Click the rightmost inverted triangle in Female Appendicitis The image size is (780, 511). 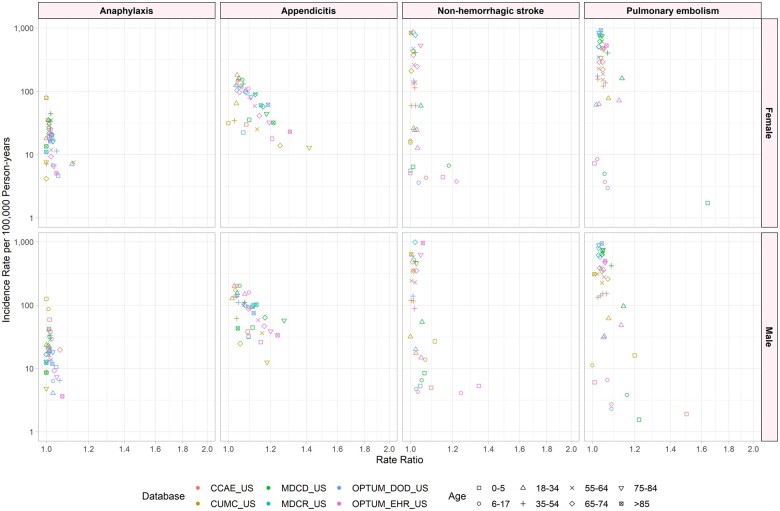(x=309, y=148)
